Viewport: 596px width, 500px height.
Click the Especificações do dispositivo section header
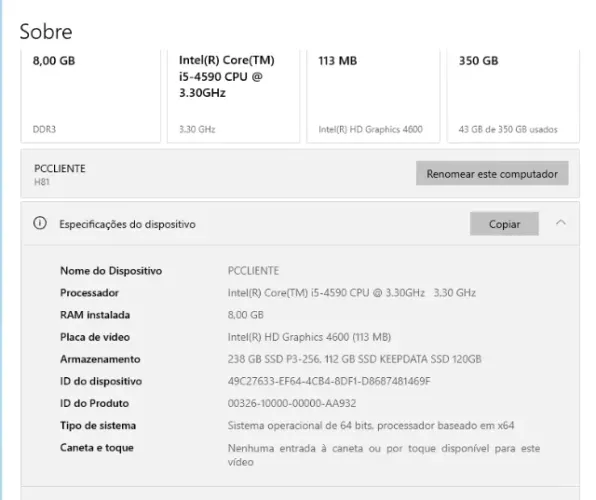127,224
